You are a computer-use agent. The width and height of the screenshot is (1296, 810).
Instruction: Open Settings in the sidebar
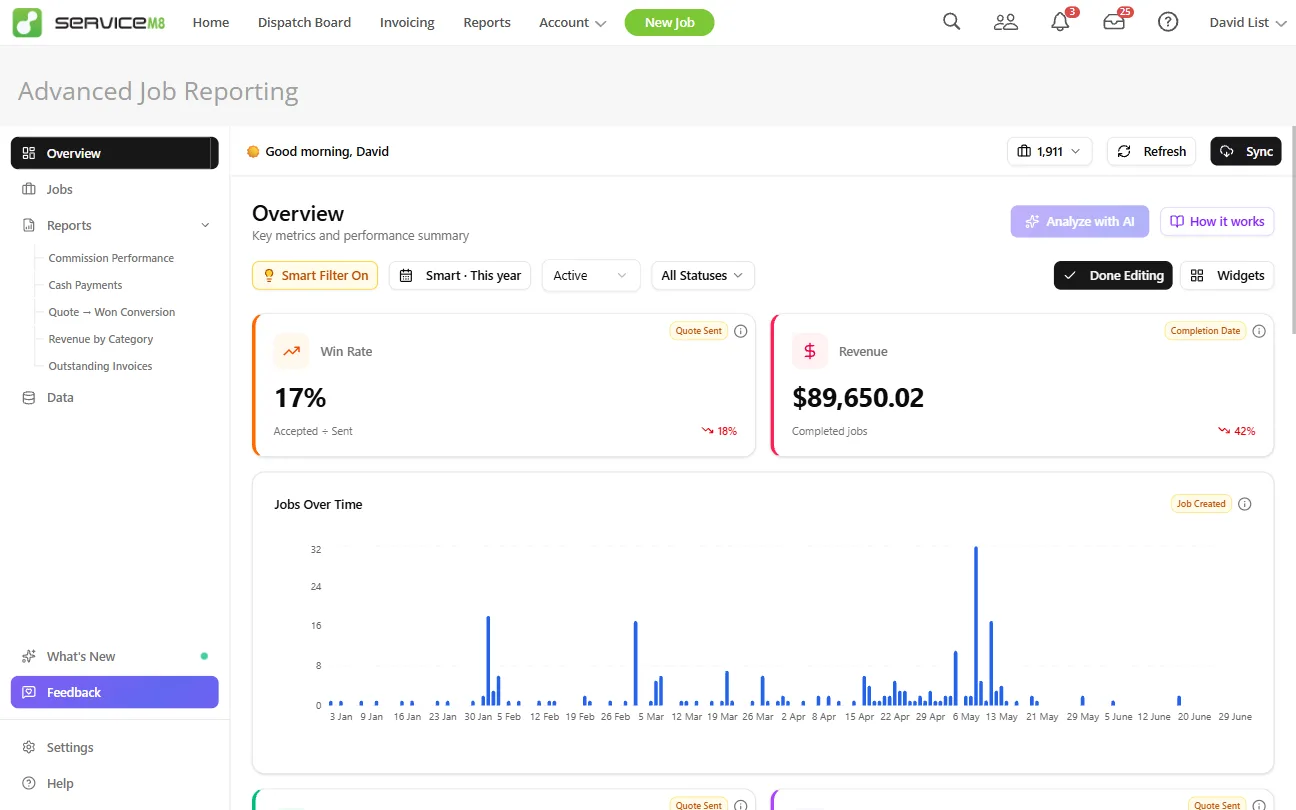[114, 747]
